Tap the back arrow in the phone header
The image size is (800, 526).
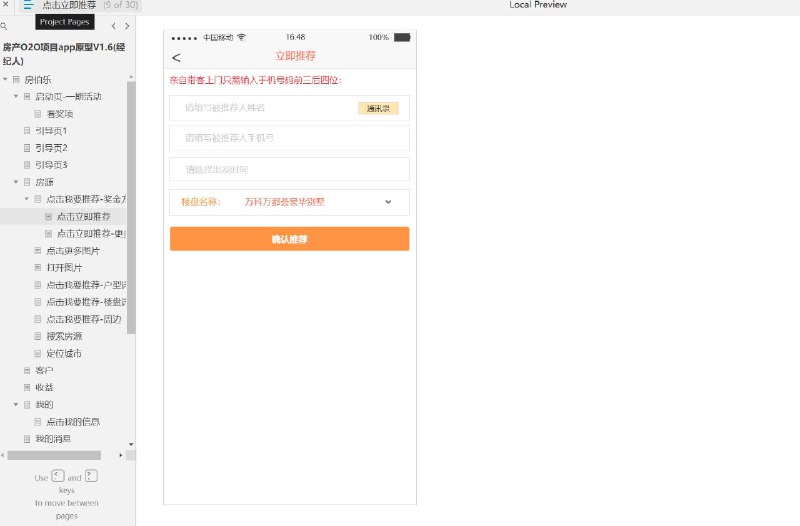pos(176,58)
